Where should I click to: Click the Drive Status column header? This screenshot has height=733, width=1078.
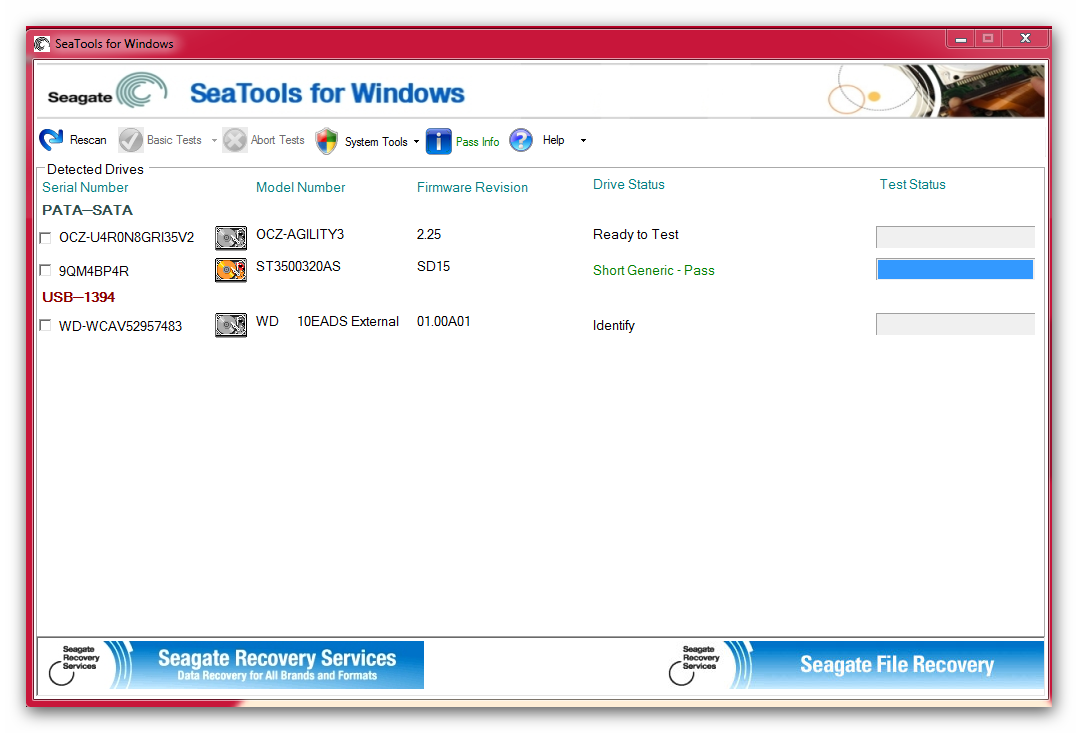[628, 184]
